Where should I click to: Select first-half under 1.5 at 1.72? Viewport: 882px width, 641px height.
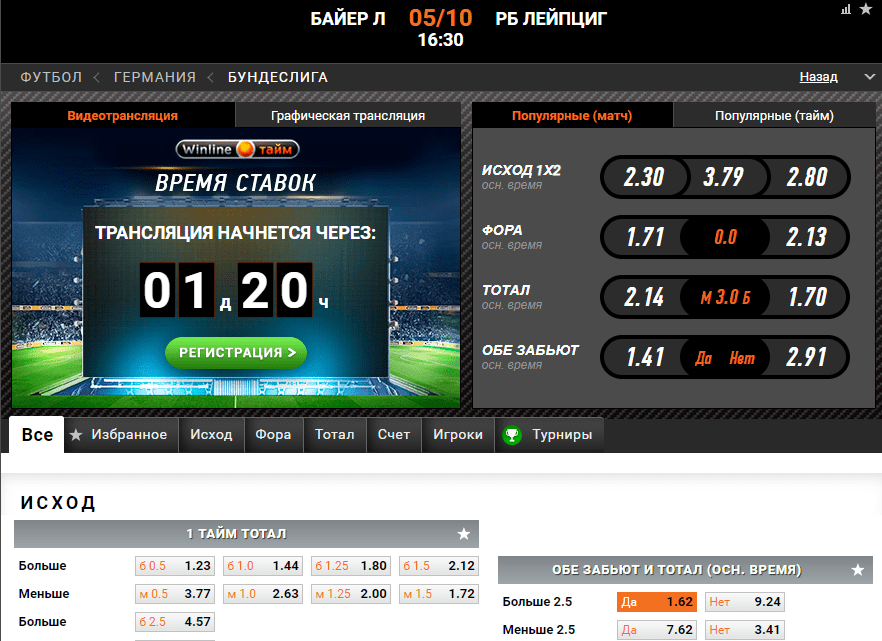coord(439,594)
